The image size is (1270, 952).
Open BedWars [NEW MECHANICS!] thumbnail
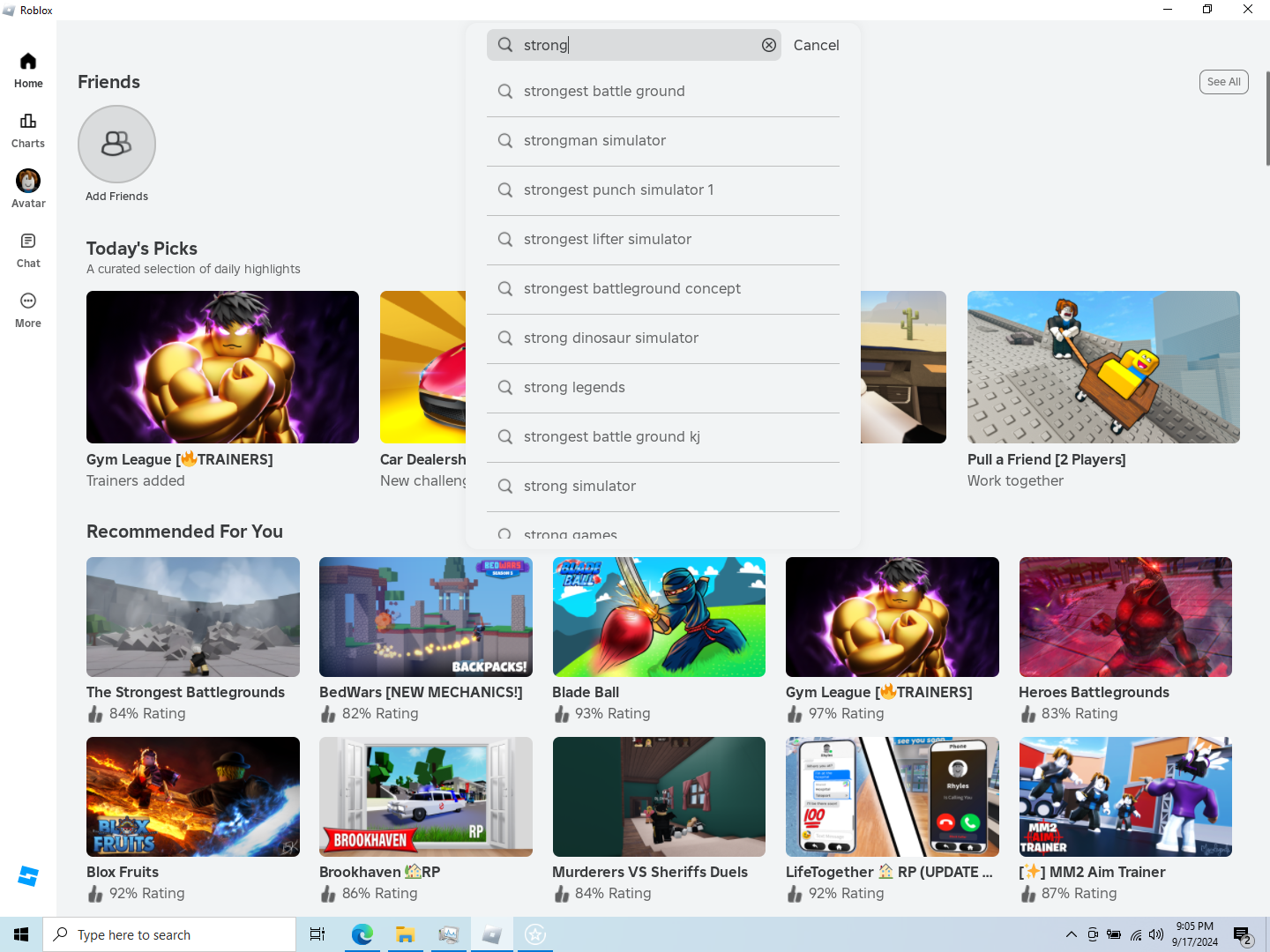(x=426, y=617)
